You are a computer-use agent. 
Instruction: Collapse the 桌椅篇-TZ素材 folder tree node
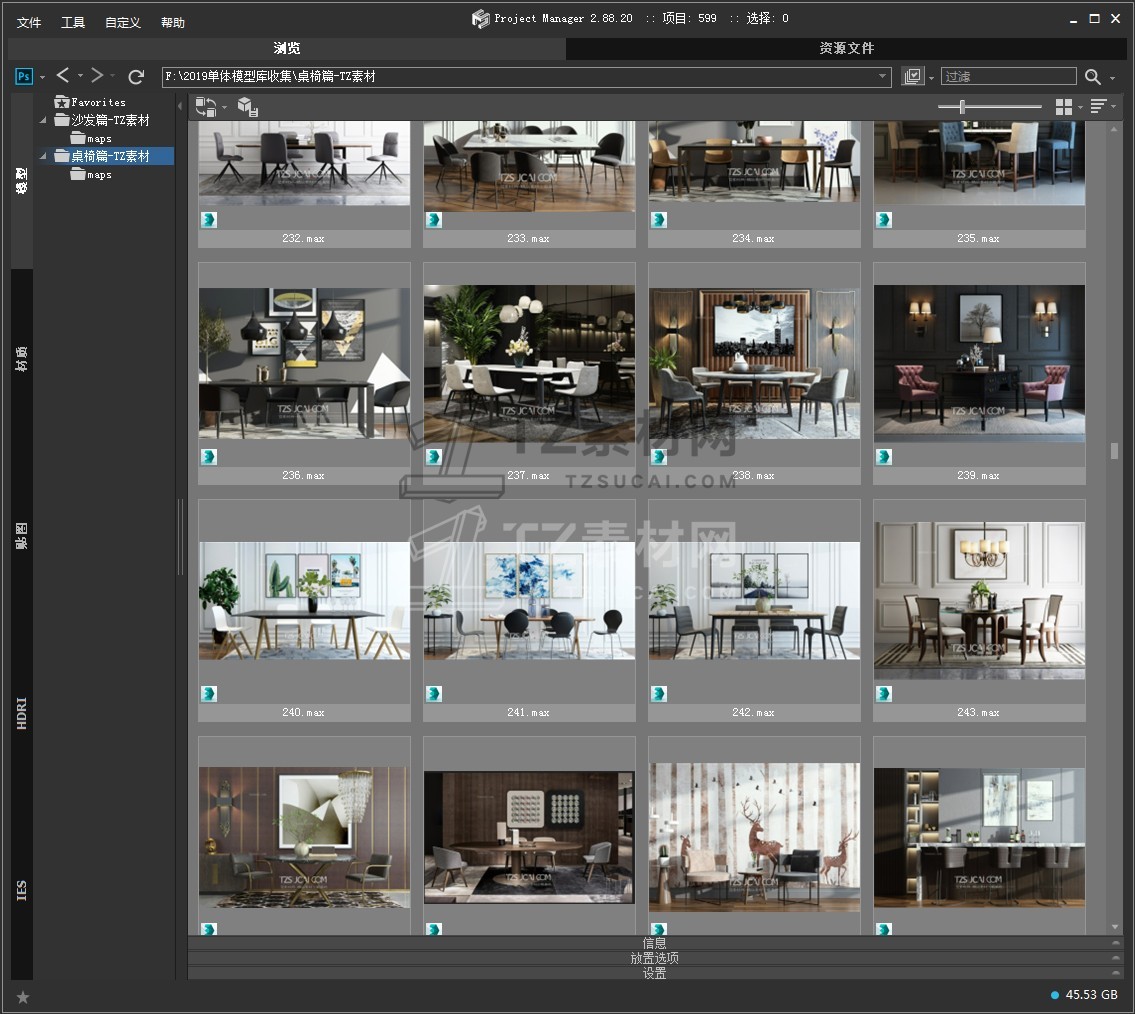(x=44, y=156)
